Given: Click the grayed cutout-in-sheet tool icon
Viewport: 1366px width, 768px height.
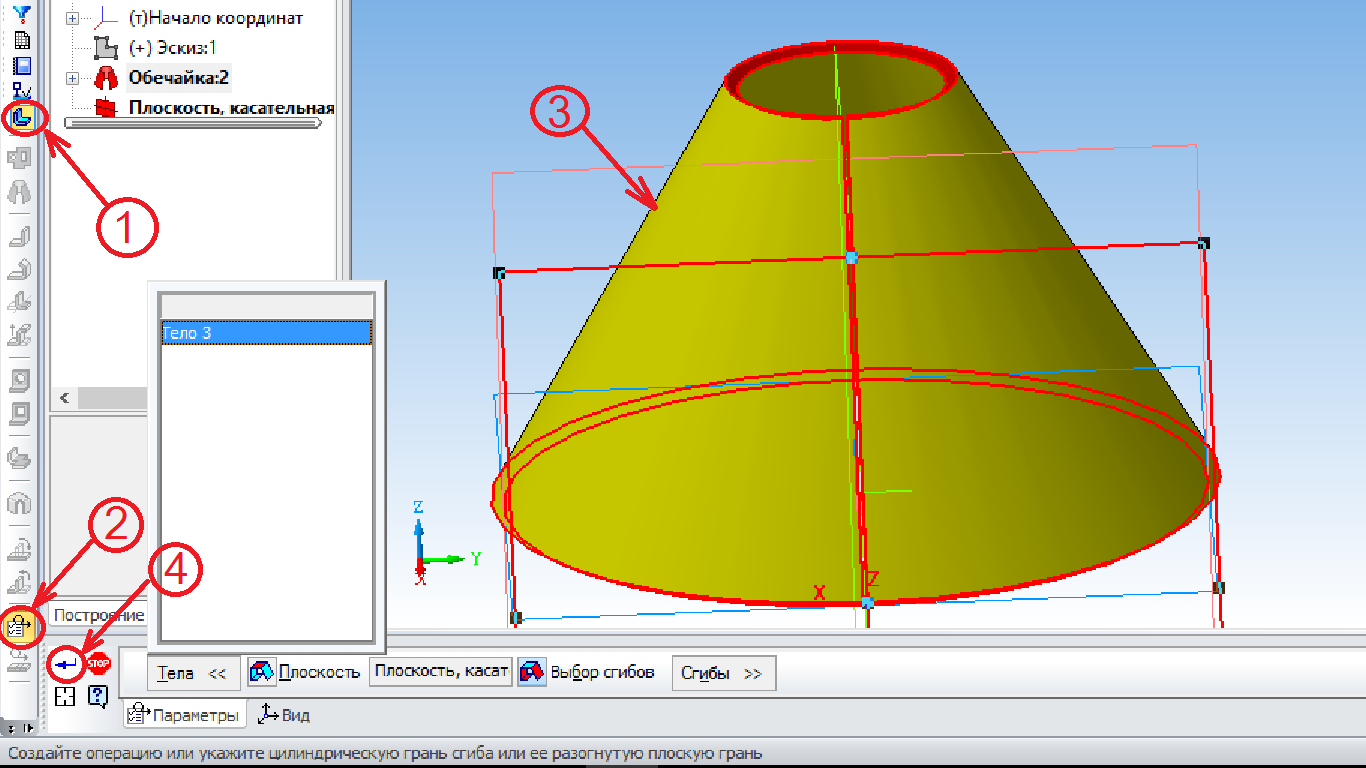Looking at the screenshot, I should click(19, 413).
